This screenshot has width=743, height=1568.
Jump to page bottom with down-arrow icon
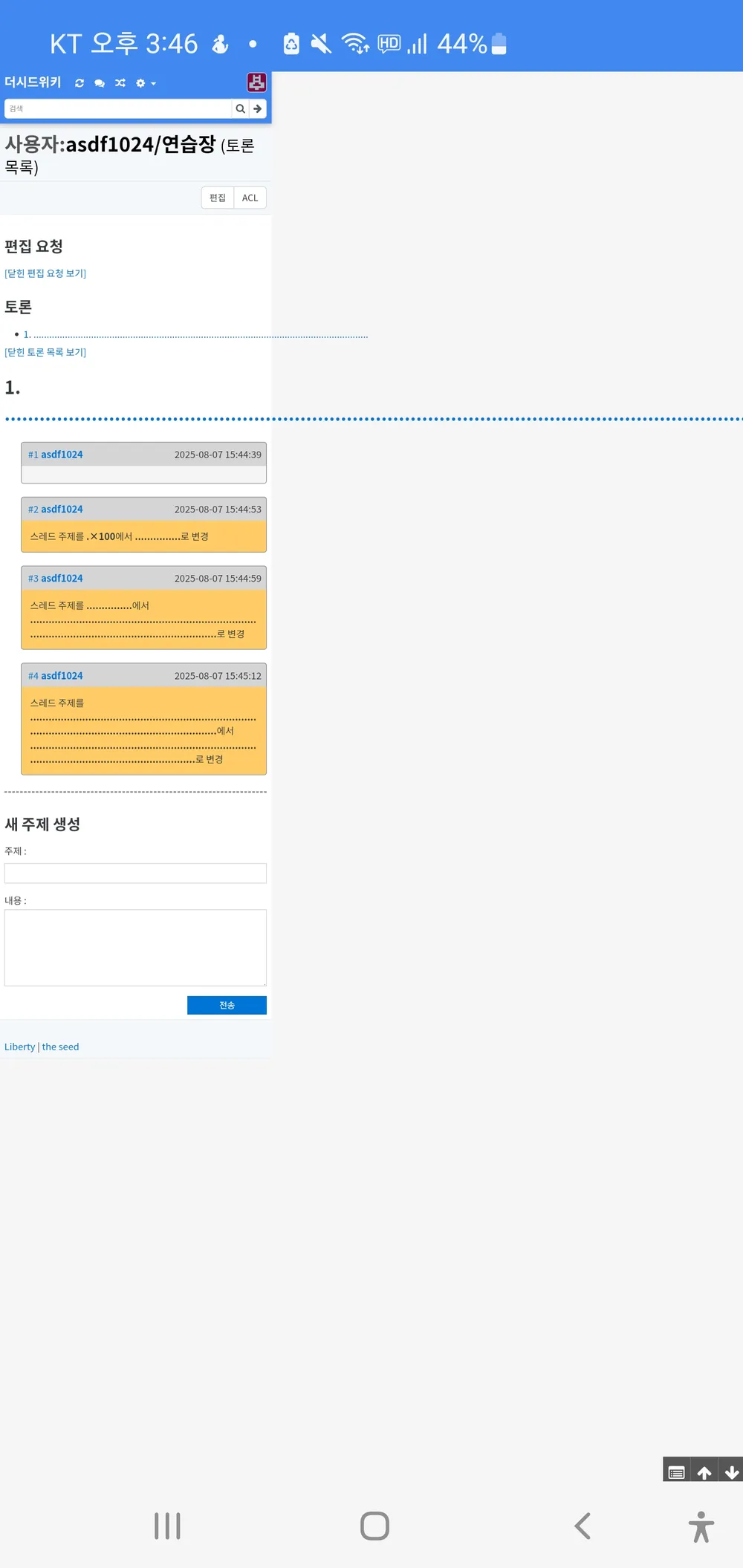pos(731,1472)
